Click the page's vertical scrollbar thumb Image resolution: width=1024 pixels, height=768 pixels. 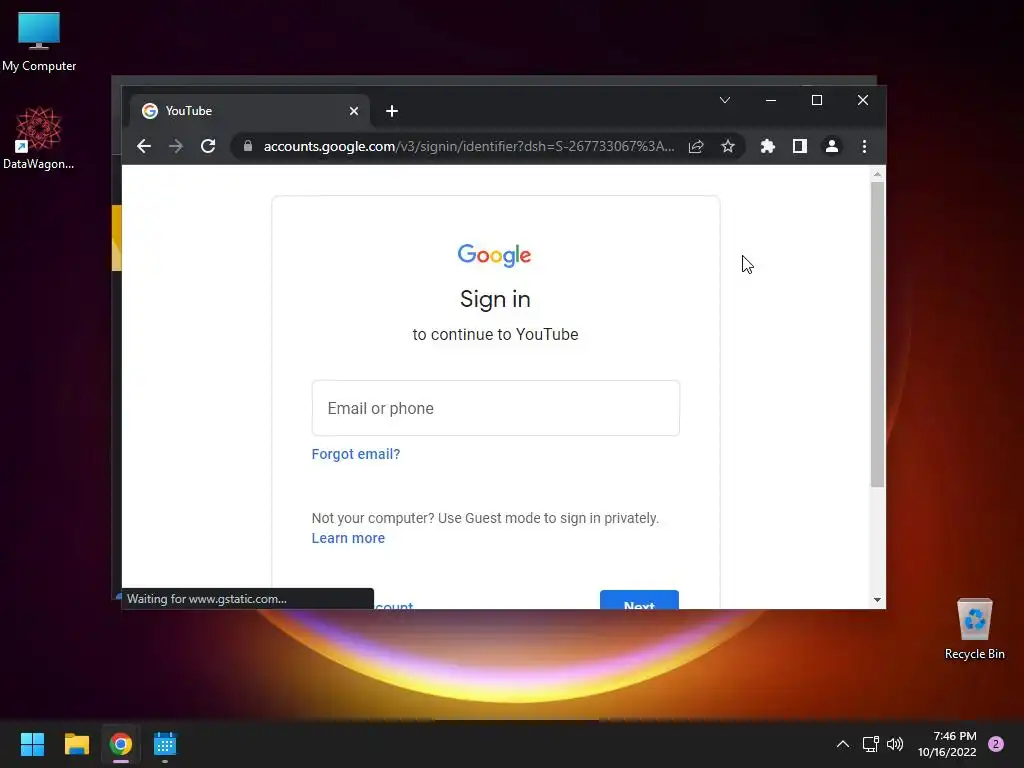pos(877,334)
